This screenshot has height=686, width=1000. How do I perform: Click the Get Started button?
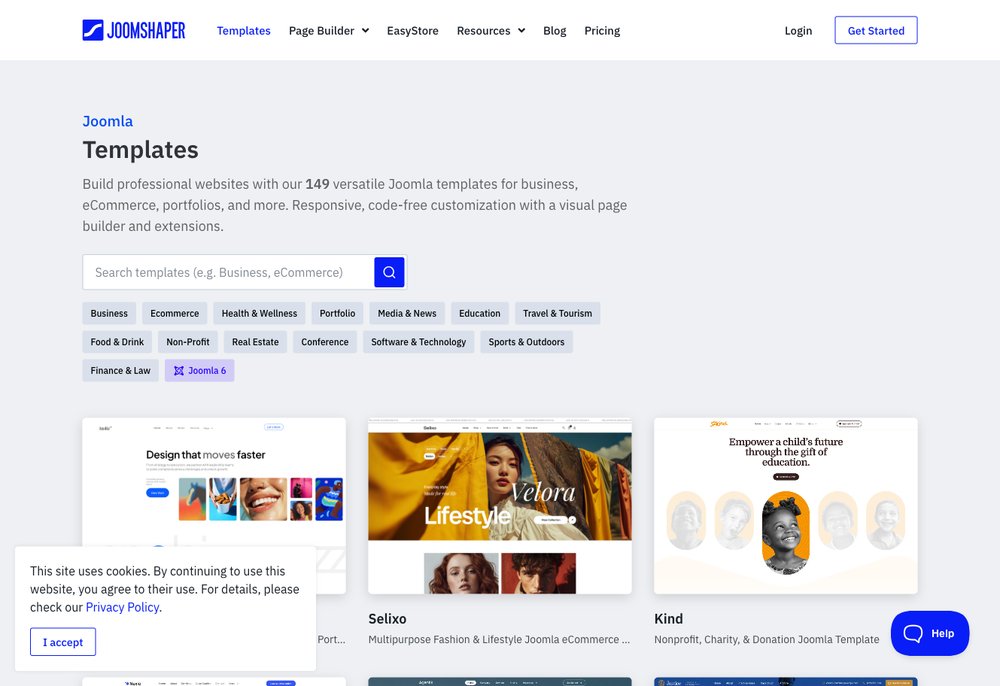(876, 31)
